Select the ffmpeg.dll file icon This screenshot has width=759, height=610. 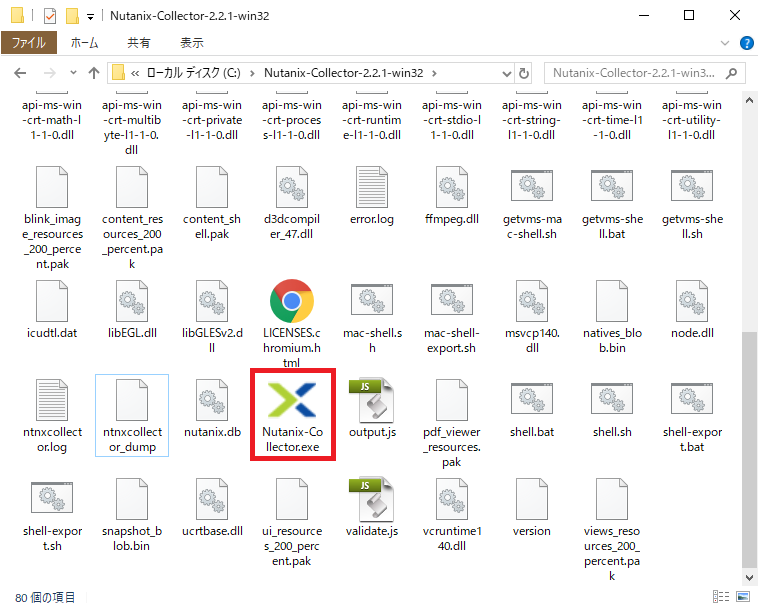tap(452, 187)
